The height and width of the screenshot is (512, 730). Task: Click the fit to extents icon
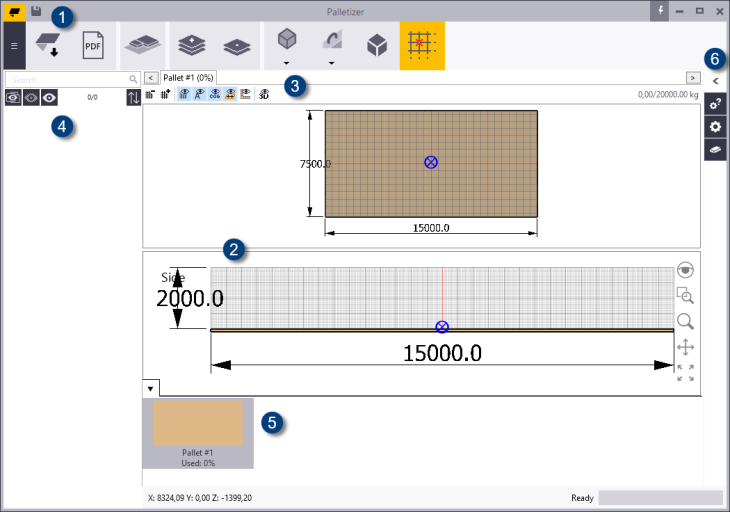click(x=685, y=373)
